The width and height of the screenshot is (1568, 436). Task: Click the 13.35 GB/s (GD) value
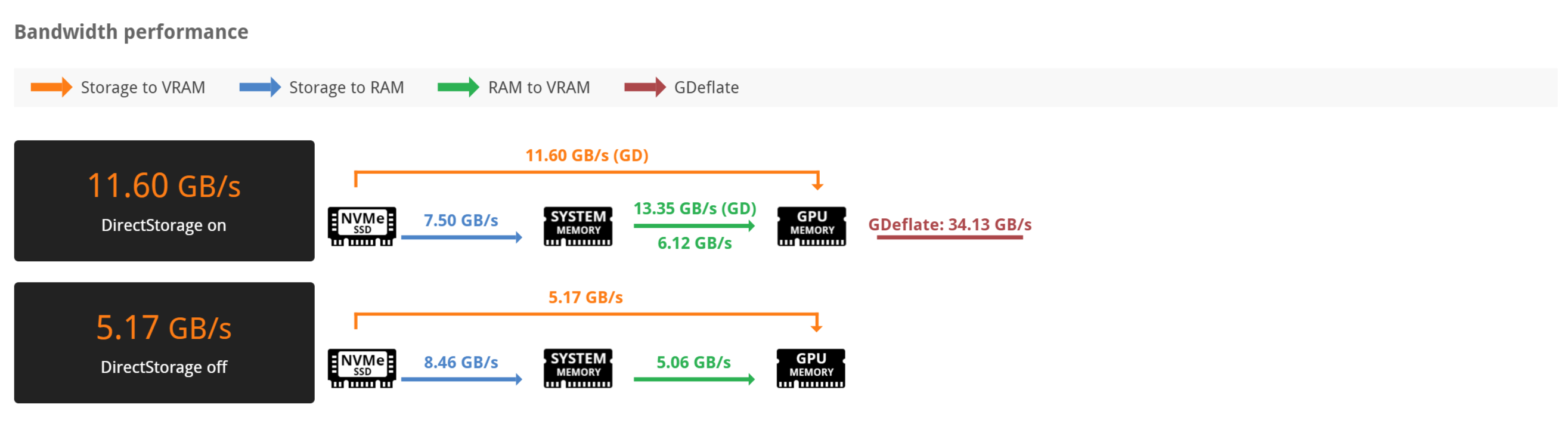click(695, 208)
